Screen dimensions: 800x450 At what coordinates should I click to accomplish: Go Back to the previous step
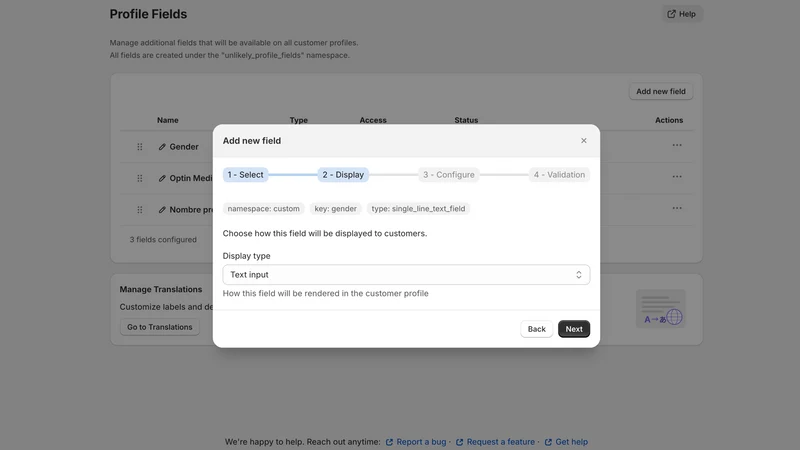tap(536, 329)
